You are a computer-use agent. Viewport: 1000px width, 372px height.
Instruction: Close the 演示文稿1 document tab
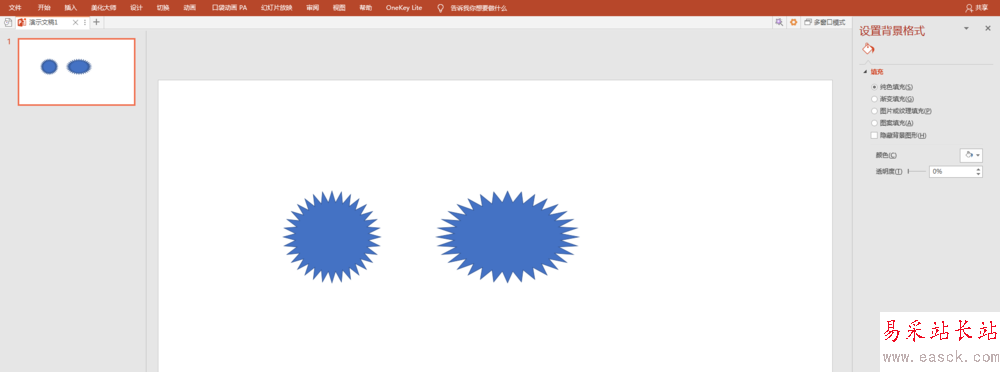click(x=75, y=22)
